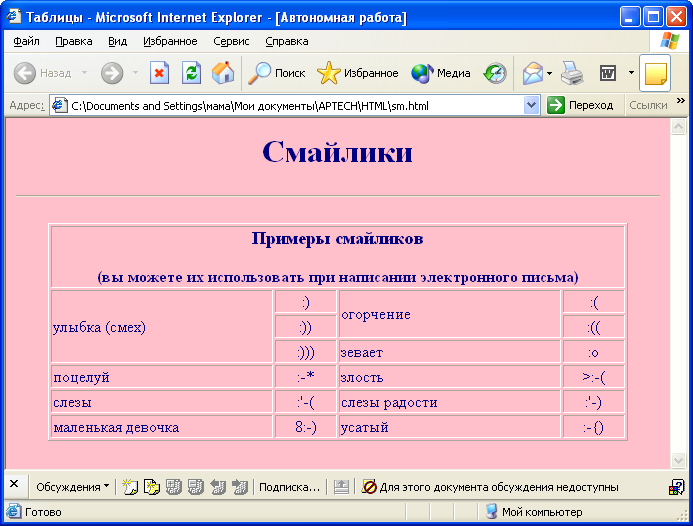Image resolution: width=693 pixels, height=526 pixels.
Task: Click the Подписка subscribe button
Action: [289, 487]
